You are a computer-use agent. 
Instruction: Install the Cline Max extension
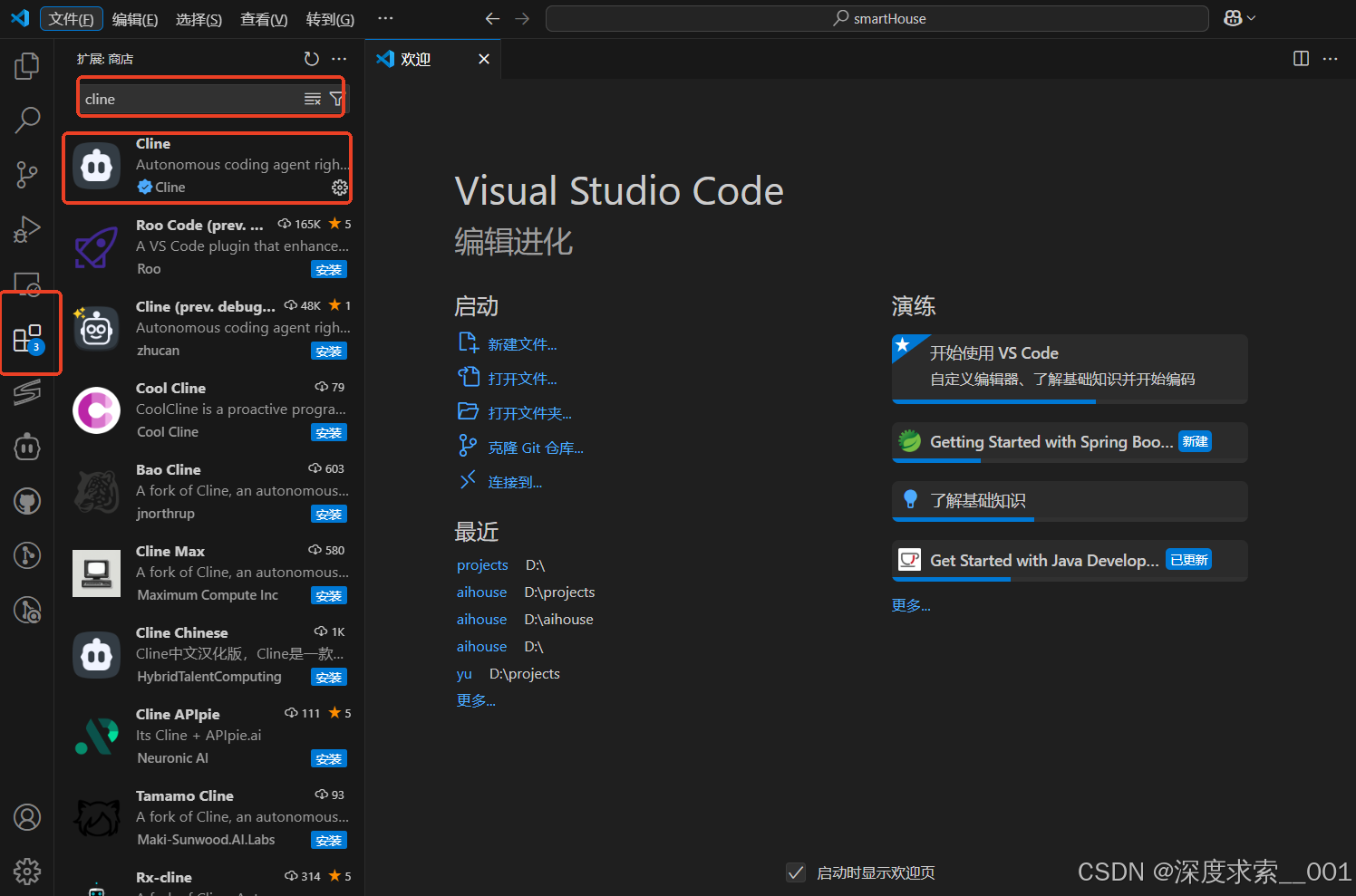tap(329, 596)
